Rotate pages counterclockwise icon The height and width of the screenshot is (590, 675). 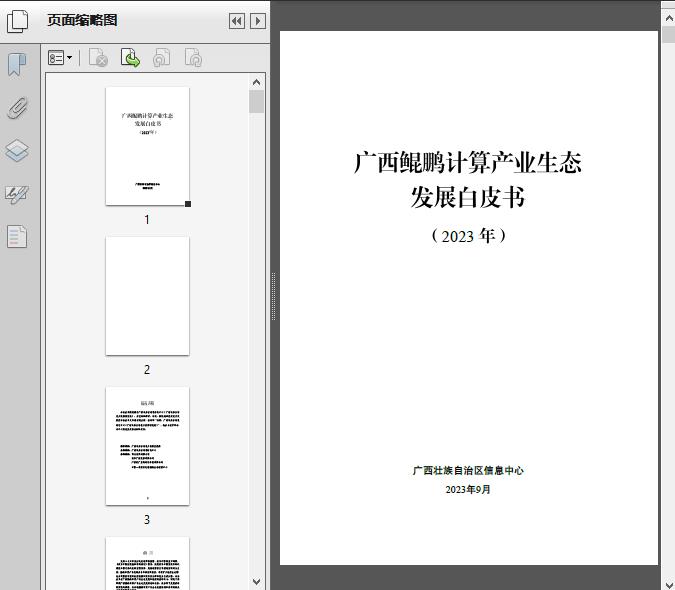coord(161,58)
